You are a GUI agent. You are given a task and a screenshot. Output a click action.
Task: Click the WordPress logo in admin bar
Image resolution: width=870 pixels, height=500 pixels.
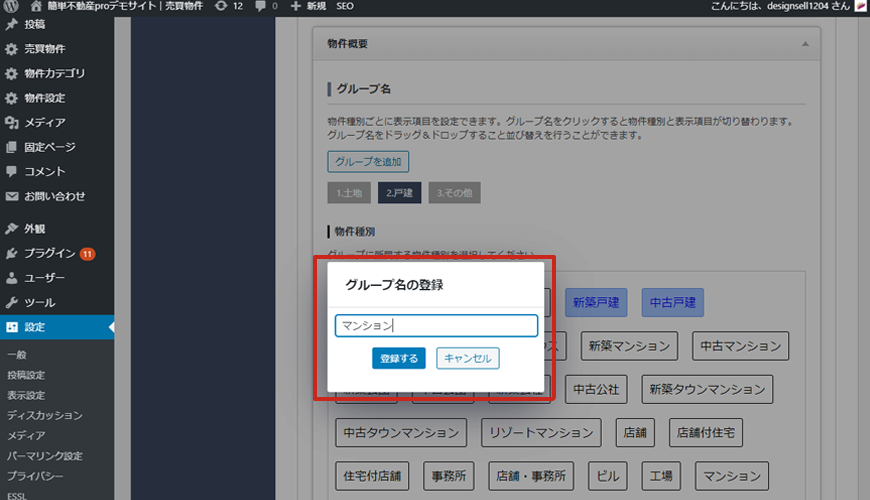(11, 6)
